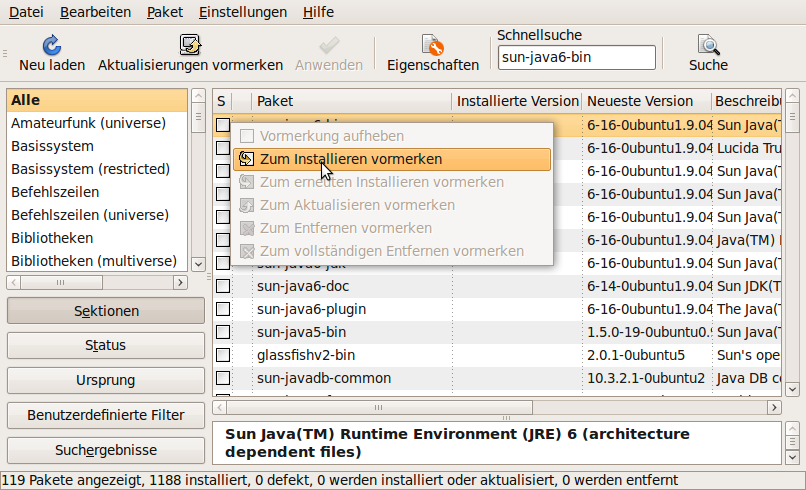Click the Suche magnifier icon

click(x=708, y=45)
